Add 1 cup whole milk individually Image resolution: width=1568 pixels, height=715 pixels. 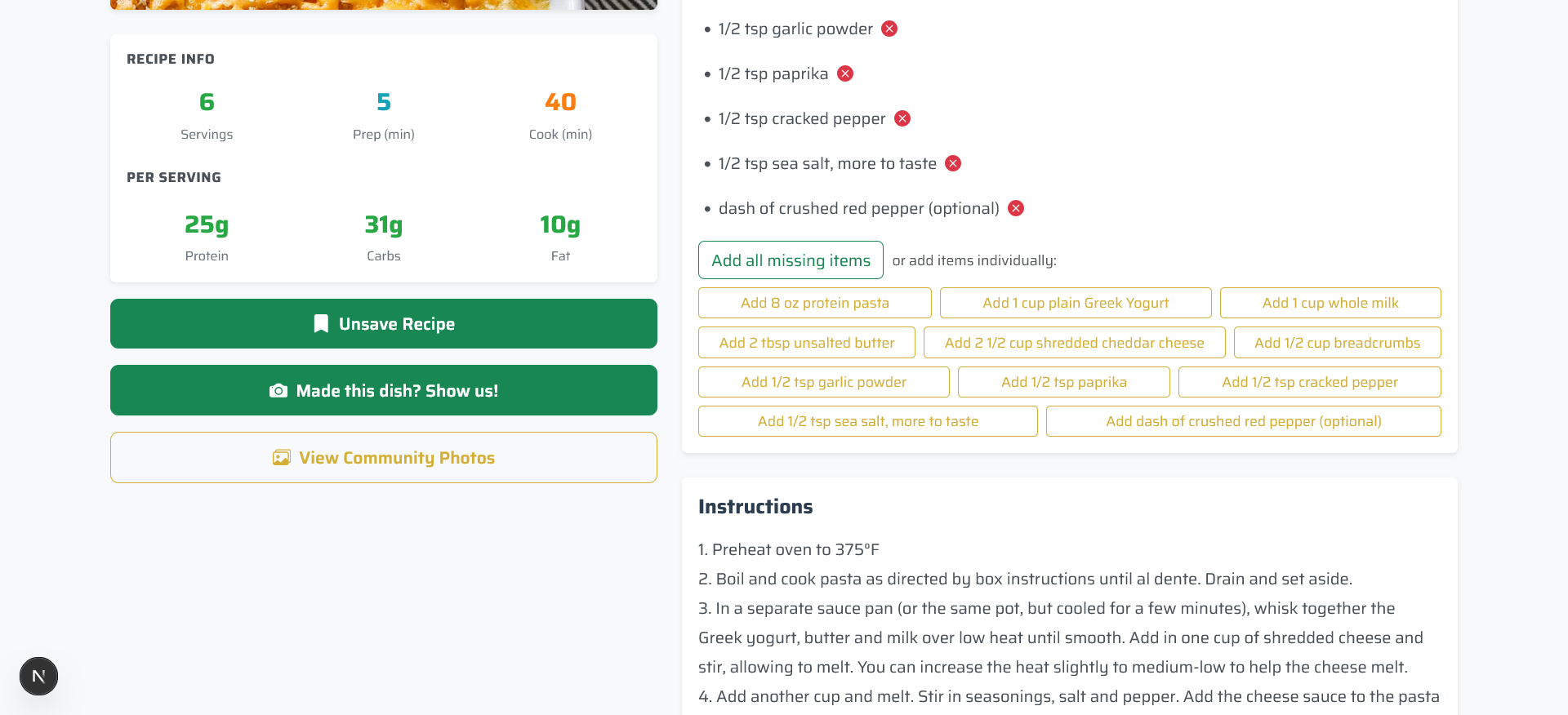(1330, 303)
